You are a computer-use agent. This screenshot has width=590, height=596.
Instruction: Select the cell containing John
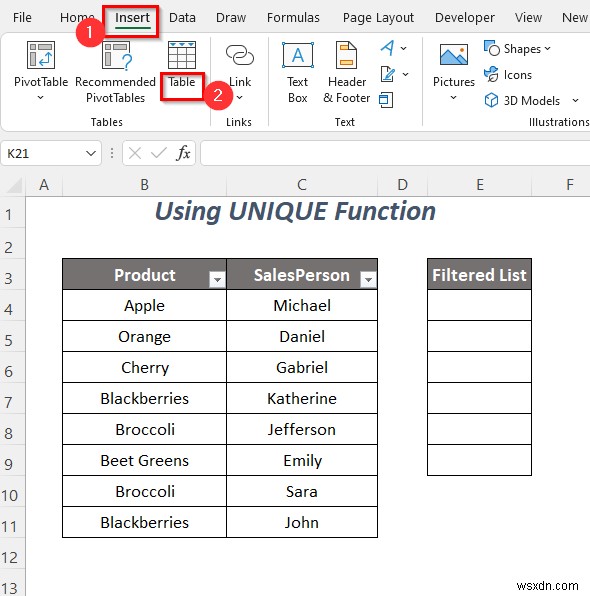tap(302, 523)
